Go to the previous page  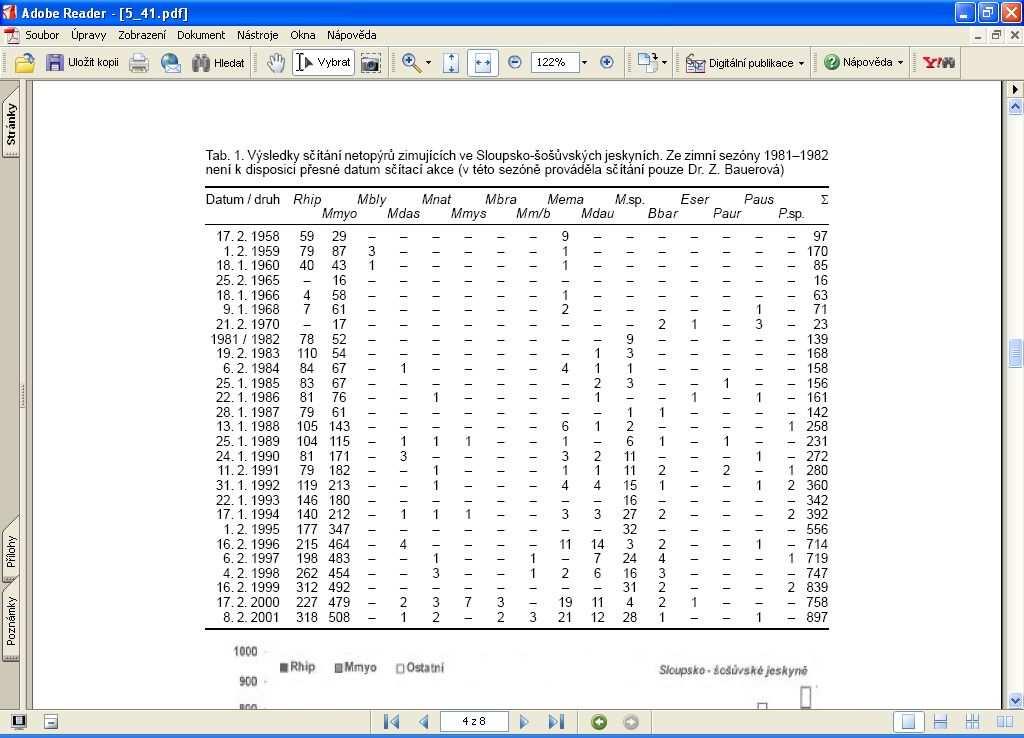click(x=424, y=722)
